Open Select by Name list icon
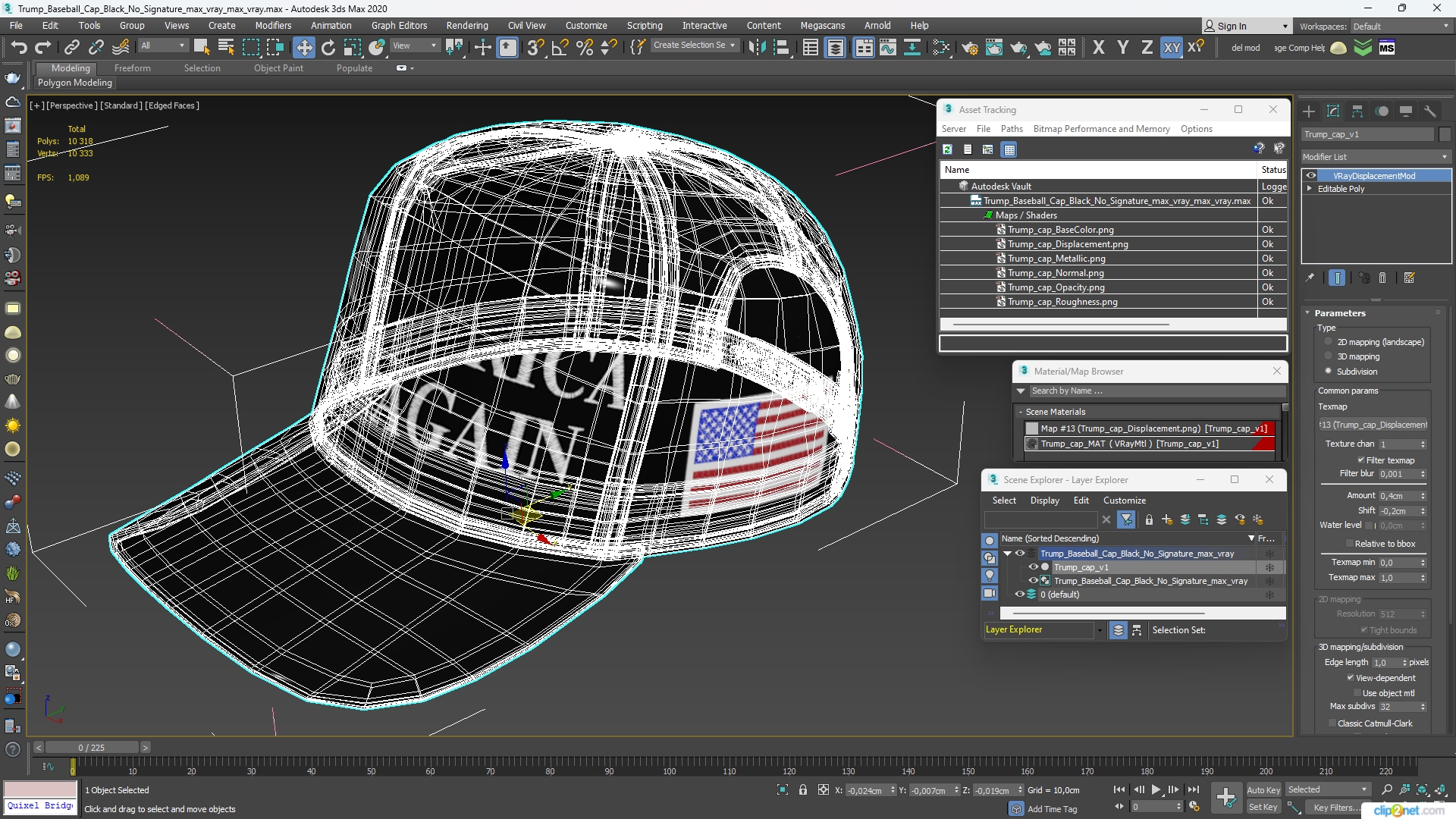Screen dimensions: 1456x819 point(226,48)
